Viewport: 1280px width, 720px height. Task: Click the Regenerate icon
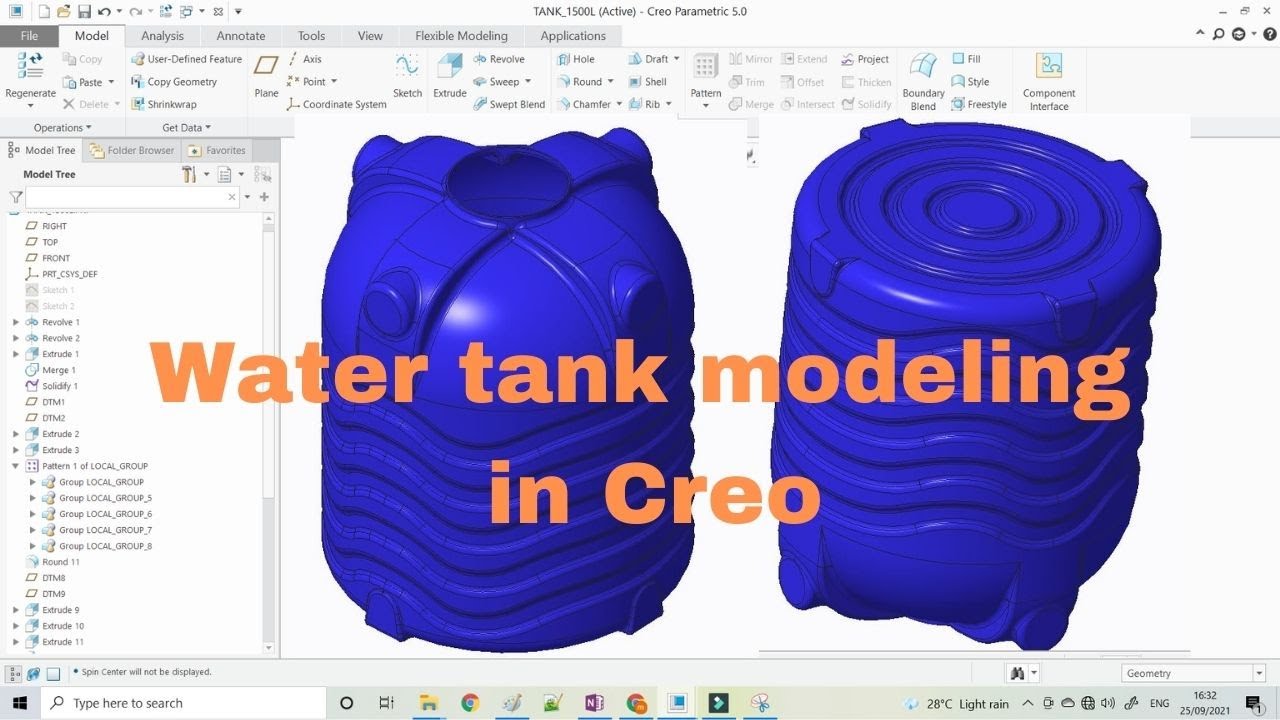(x=30, y=66)
